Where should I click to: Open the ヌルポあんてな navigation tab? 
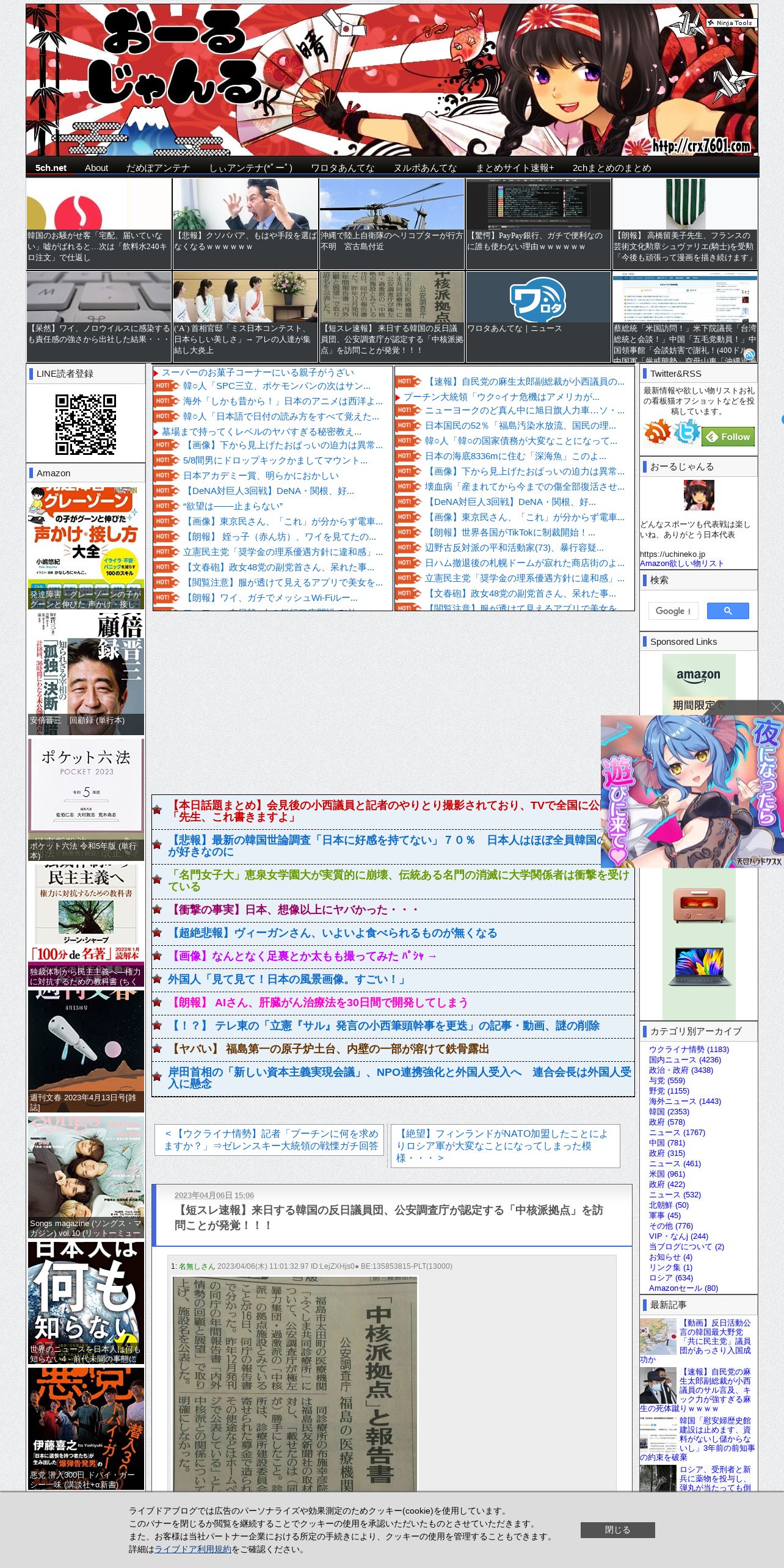click(x=425, y=167)
